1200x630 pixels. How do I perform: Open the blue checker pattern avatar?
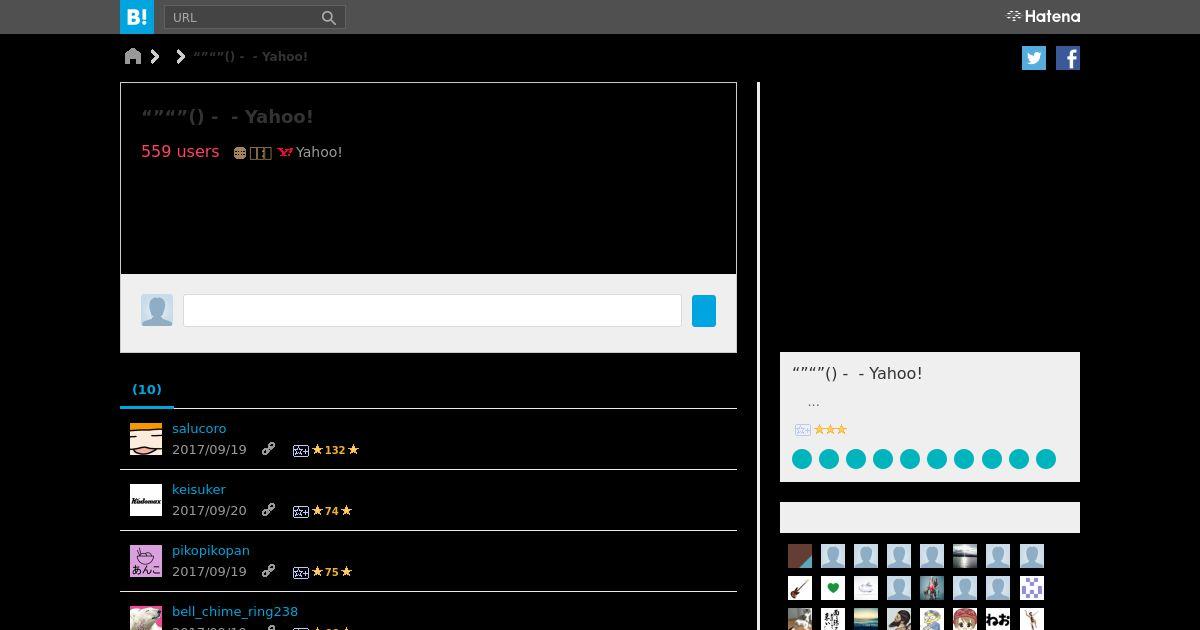click(x=1032, y=588)
